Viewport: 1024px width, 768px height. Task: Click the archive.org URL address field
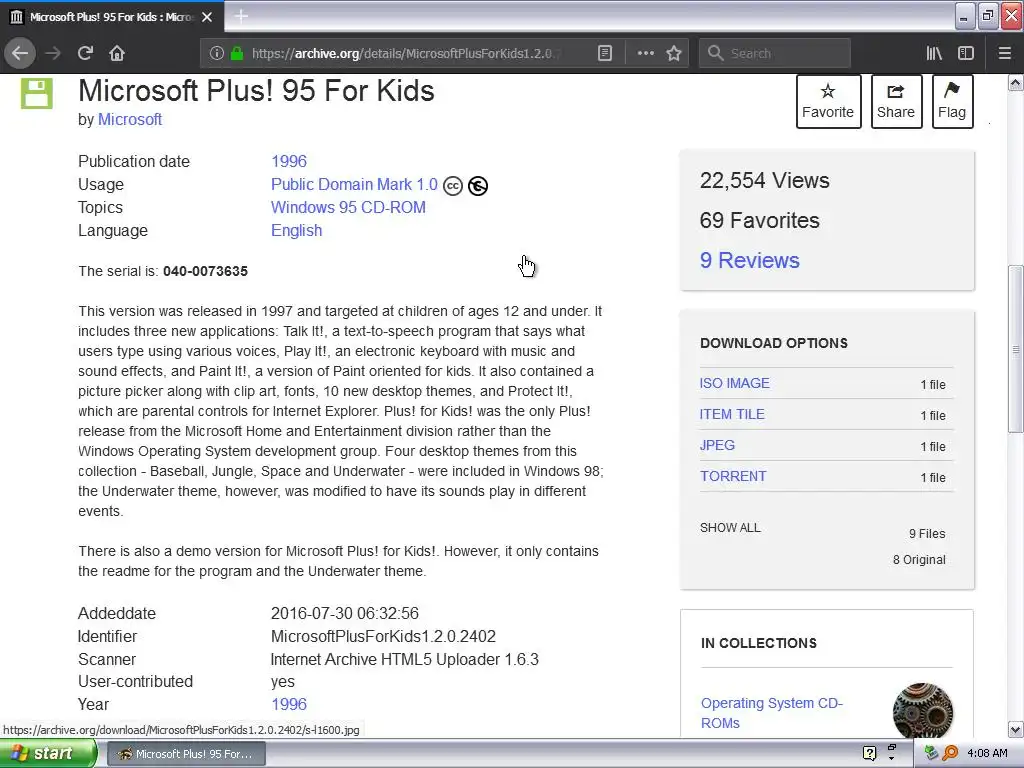(x=405, y=54)
